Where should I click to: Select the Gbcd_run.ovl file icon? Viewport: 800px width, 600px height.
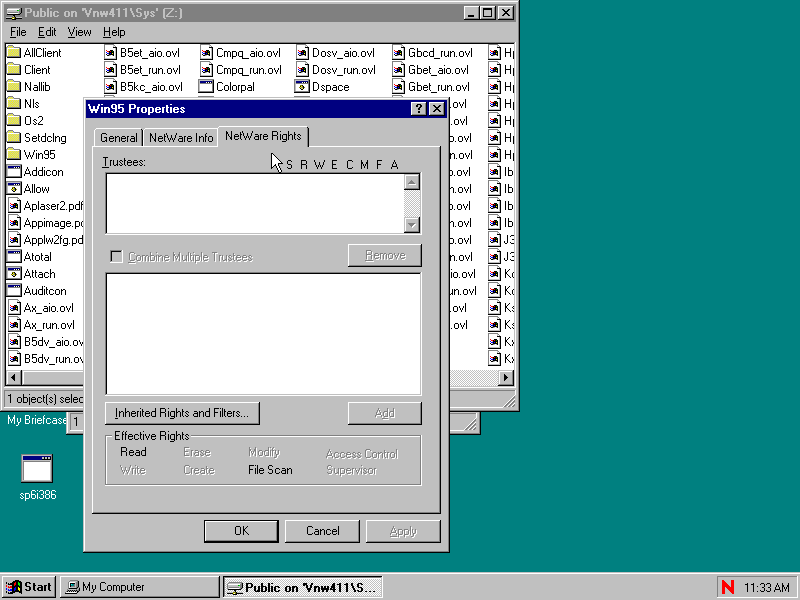pos(398,53)
